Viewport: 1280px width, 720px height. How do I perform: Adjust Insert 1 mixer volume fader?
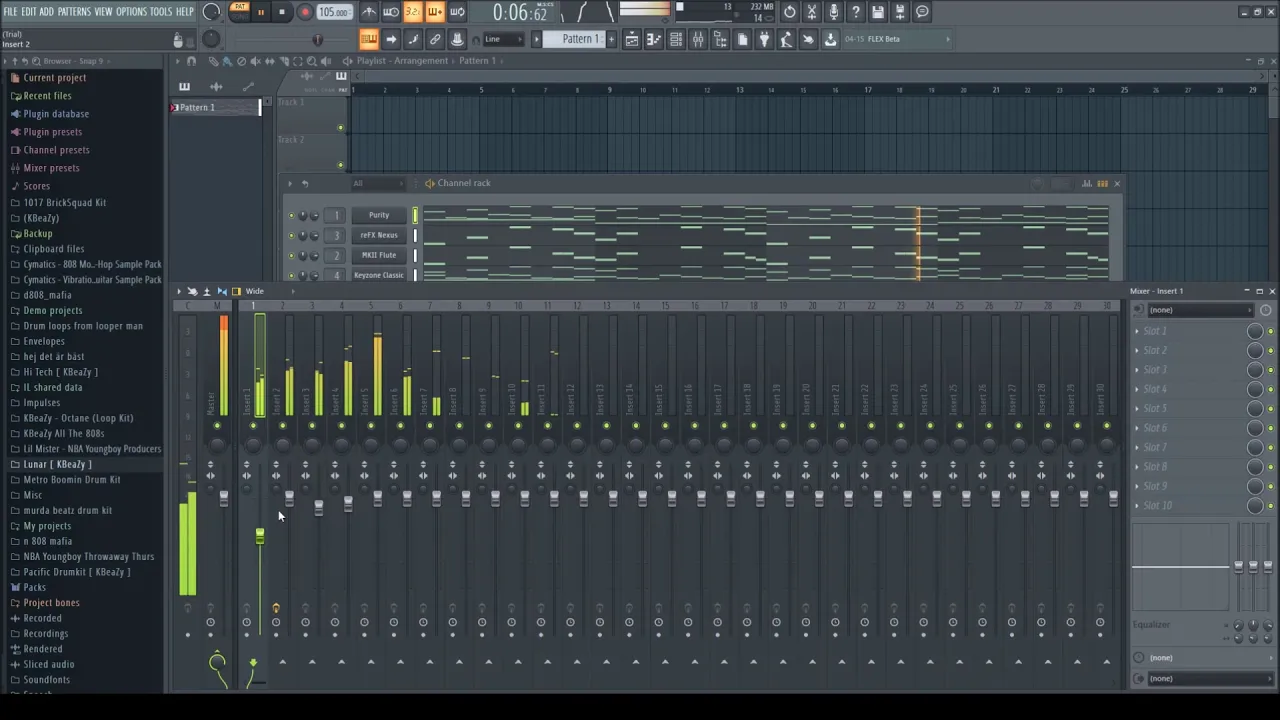pyautogui.click(x=259, y=538)
